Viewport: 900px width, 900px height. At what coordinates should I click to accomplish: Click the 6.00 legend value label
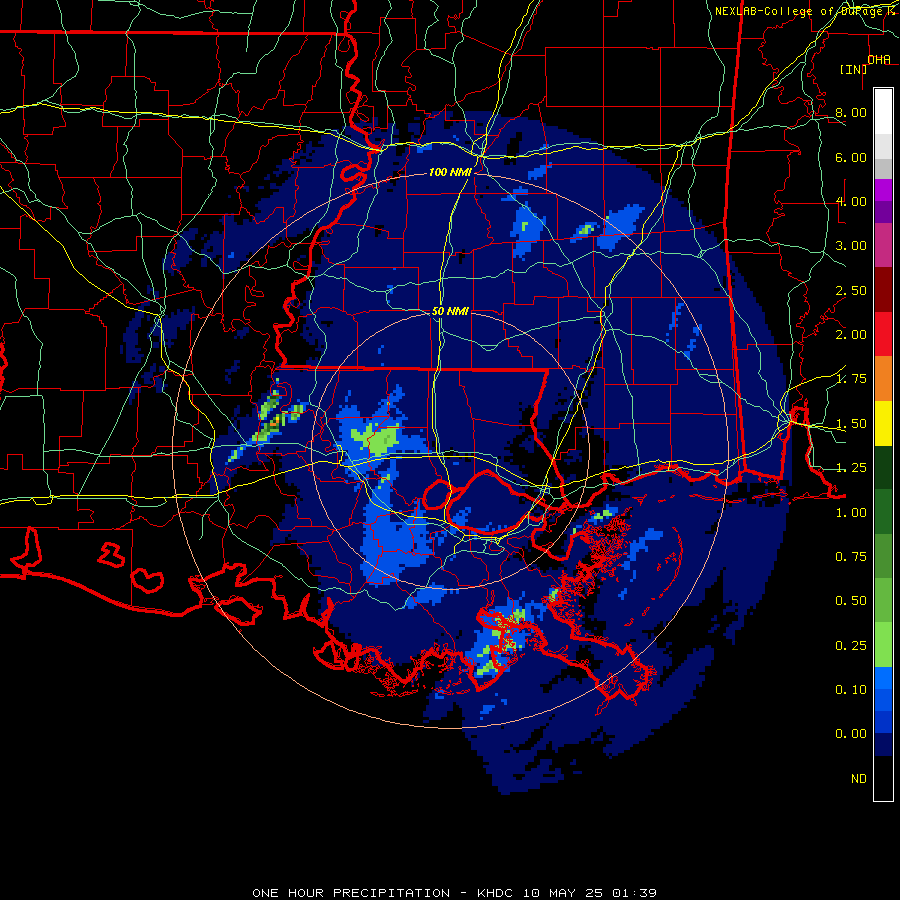click(851, 157)
